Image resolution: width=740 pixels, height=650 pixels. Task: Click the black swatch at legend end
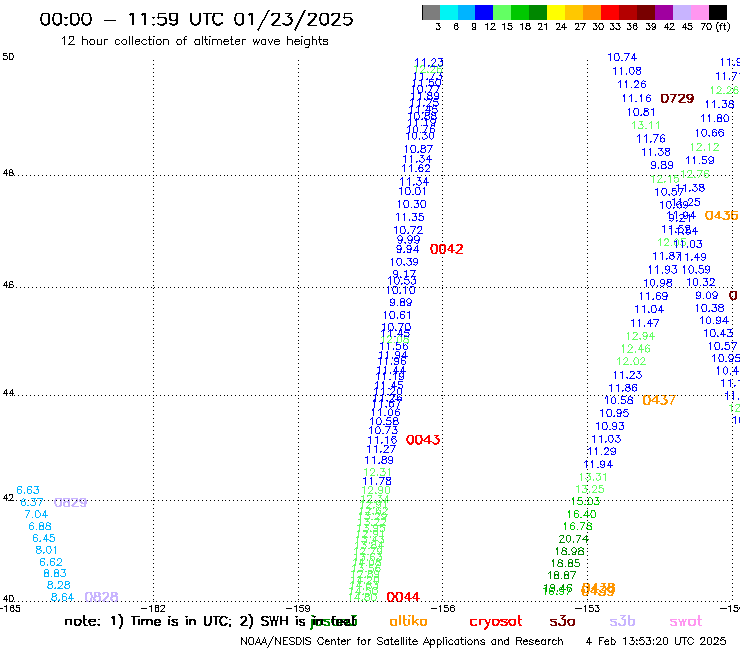tap(717, 12)
